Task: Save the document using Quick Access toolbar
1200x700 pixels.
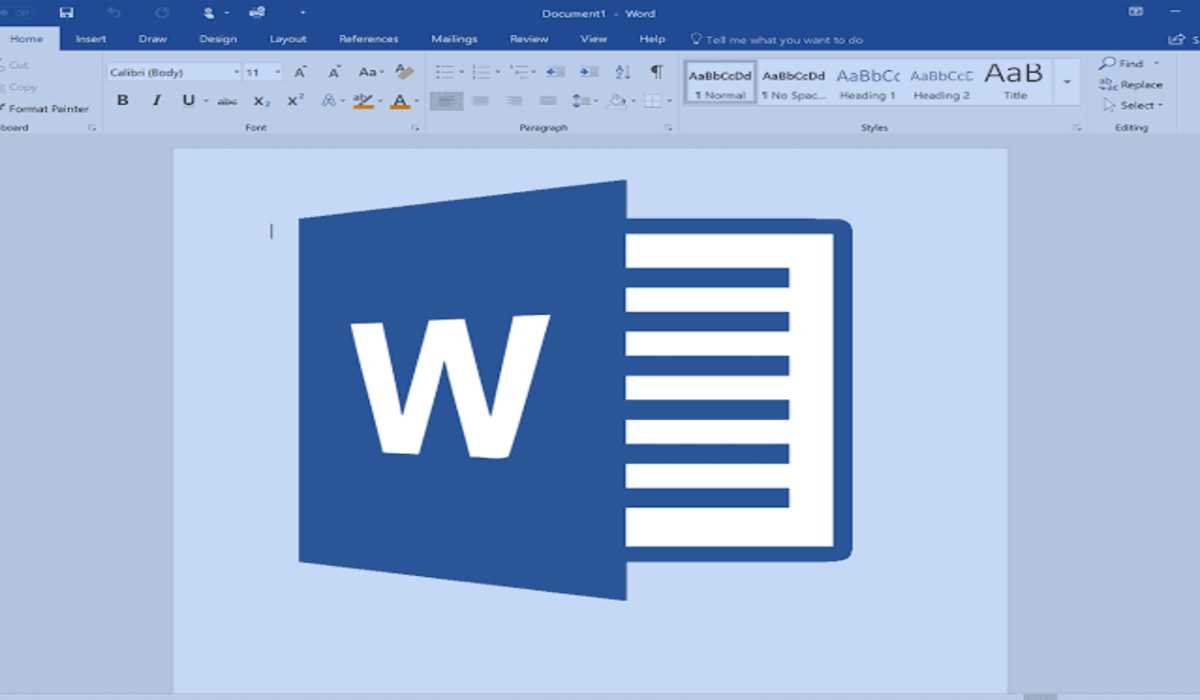Action: [66, 13]
